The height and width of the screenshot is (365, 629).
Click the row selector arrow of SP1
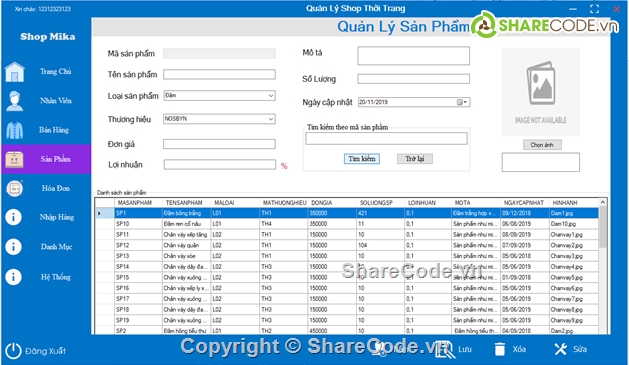(x=104, y=213)
